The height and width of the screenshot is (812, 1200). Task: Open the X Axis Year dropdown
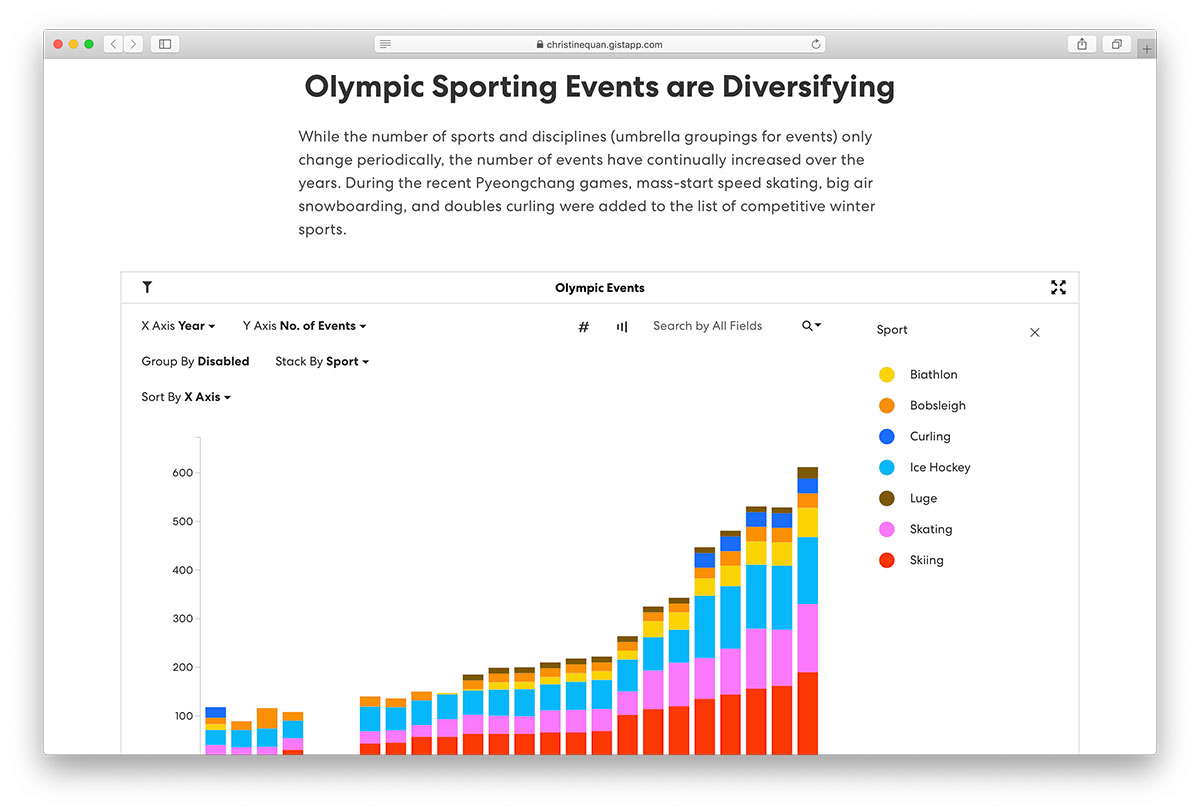tap(178, 326)
